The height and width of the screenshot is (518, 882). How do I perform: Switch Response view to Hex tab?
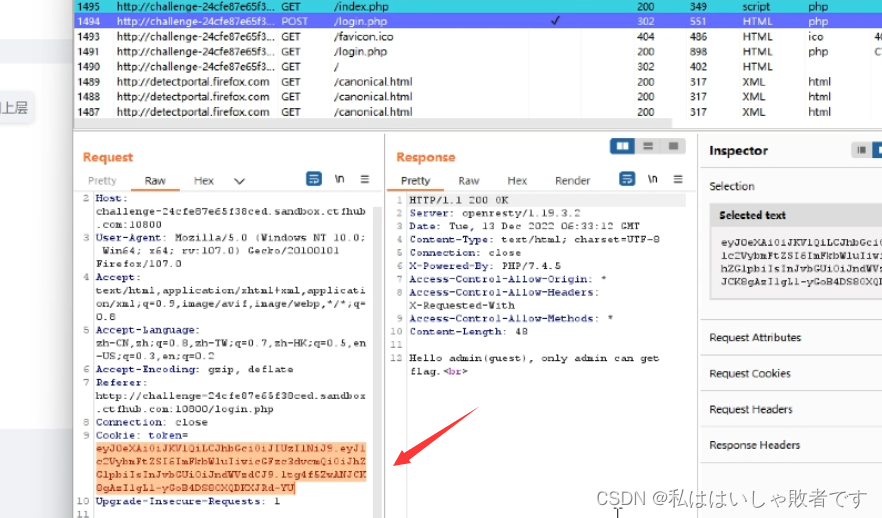click(x=517, y=181)
